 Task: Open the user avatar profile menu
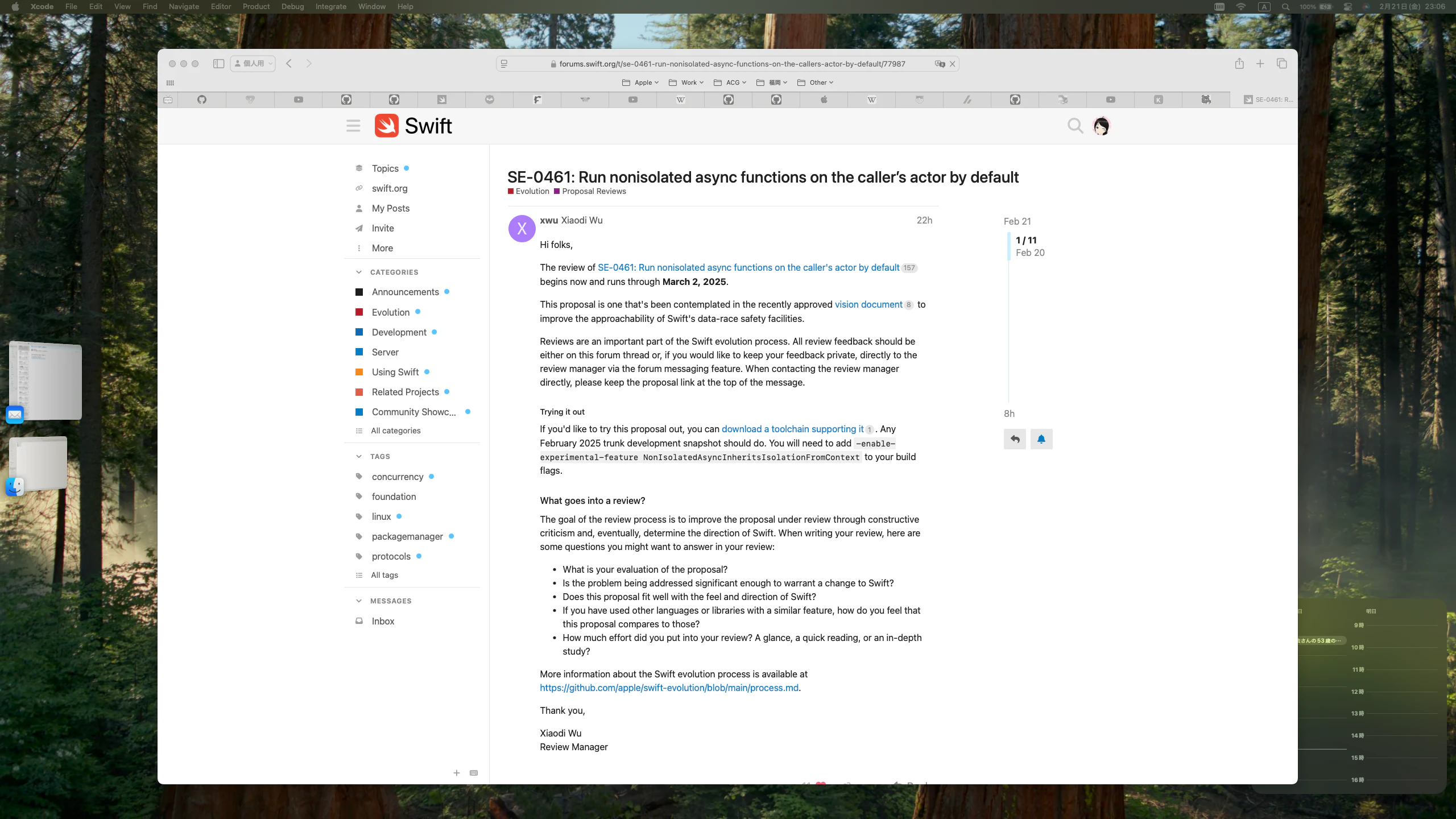click(1101, 126)
